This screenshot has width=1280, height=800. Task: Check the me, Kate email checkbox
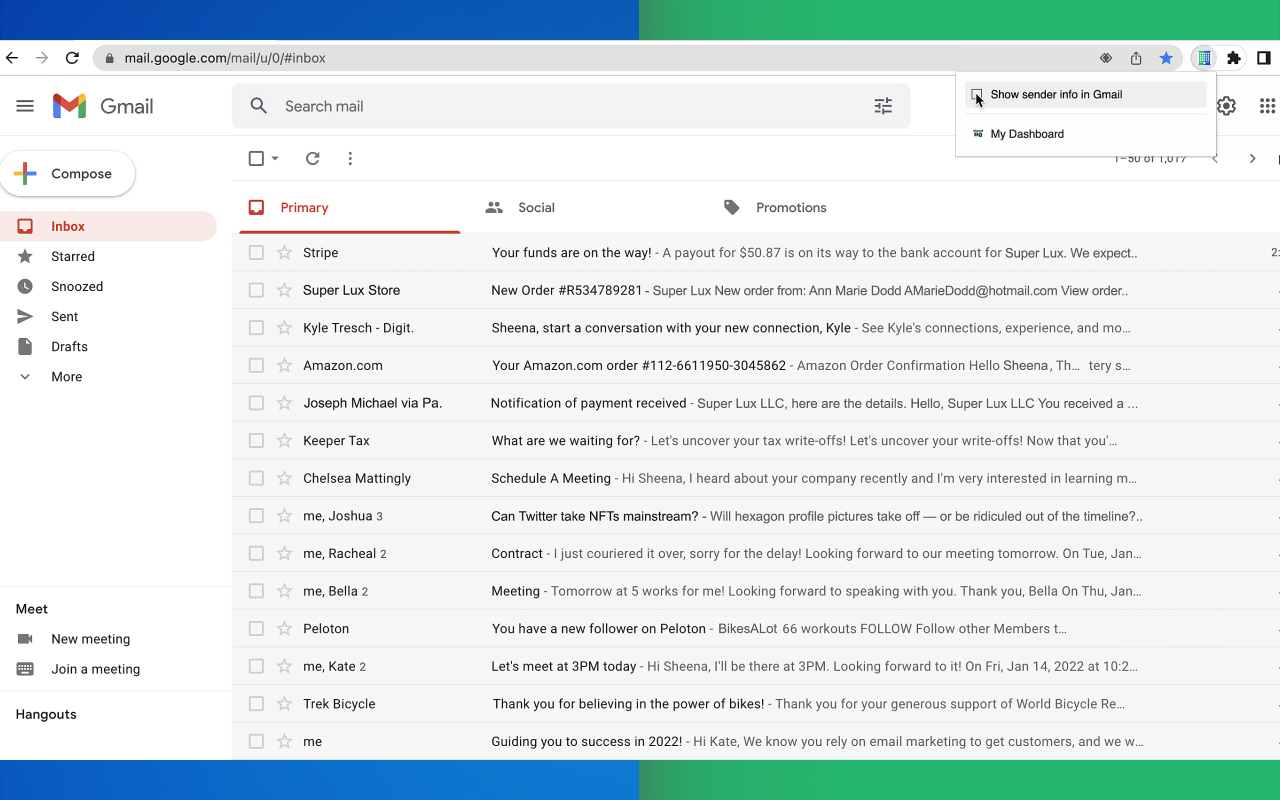(256, 667)
